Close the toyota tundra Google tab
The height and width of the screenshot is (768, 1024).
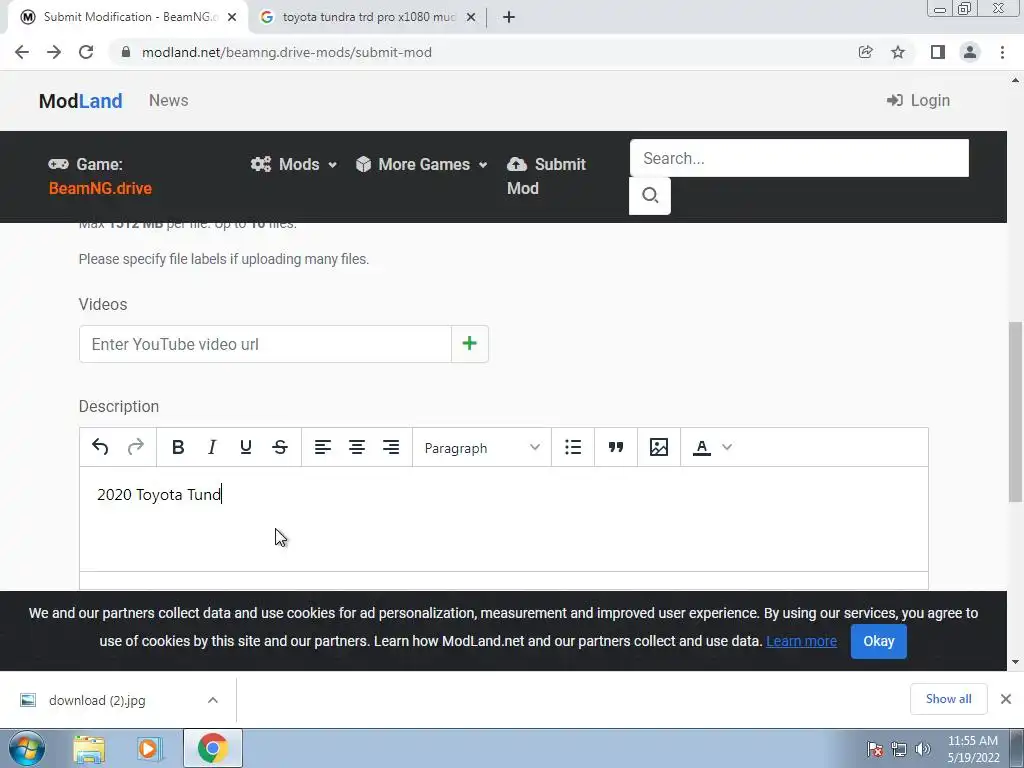(471, 17)
